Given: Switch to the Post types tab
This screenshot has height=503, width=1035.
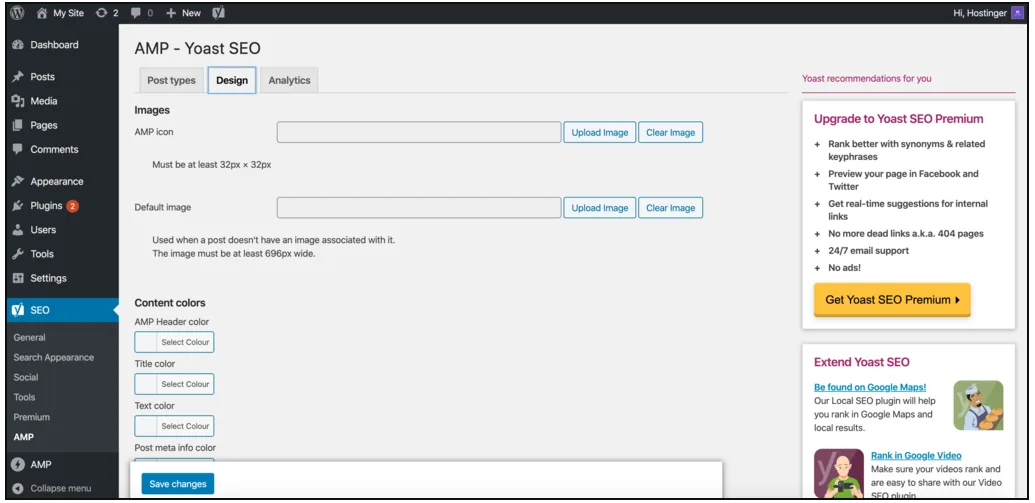Looking at the screenshot, I should (x=172, y=80).
